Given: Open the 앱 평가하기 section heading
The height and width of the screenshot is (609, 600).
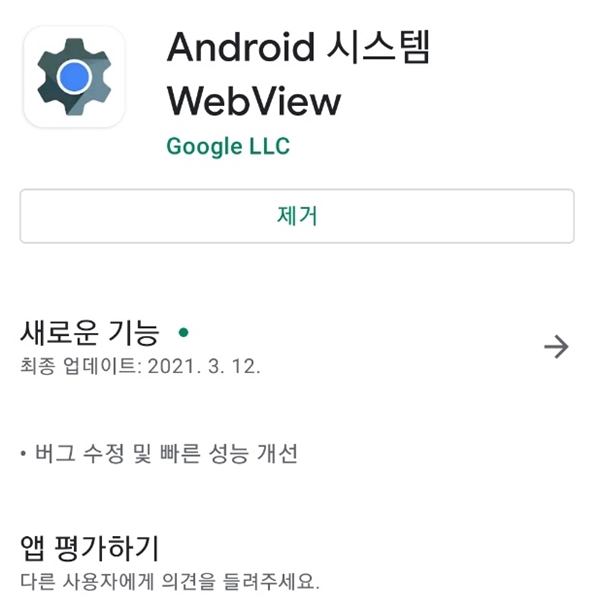Looking at the screenshot, I should [90, 548].
